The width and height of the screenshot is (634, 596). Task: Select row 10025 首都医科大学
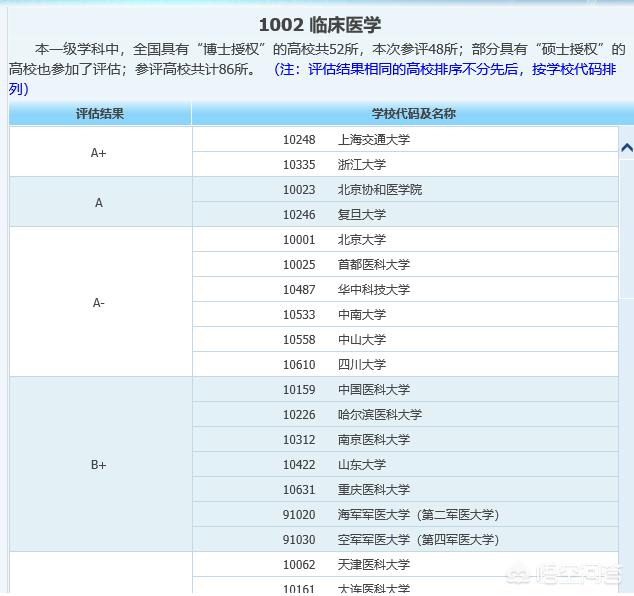[x=405, y=264]
